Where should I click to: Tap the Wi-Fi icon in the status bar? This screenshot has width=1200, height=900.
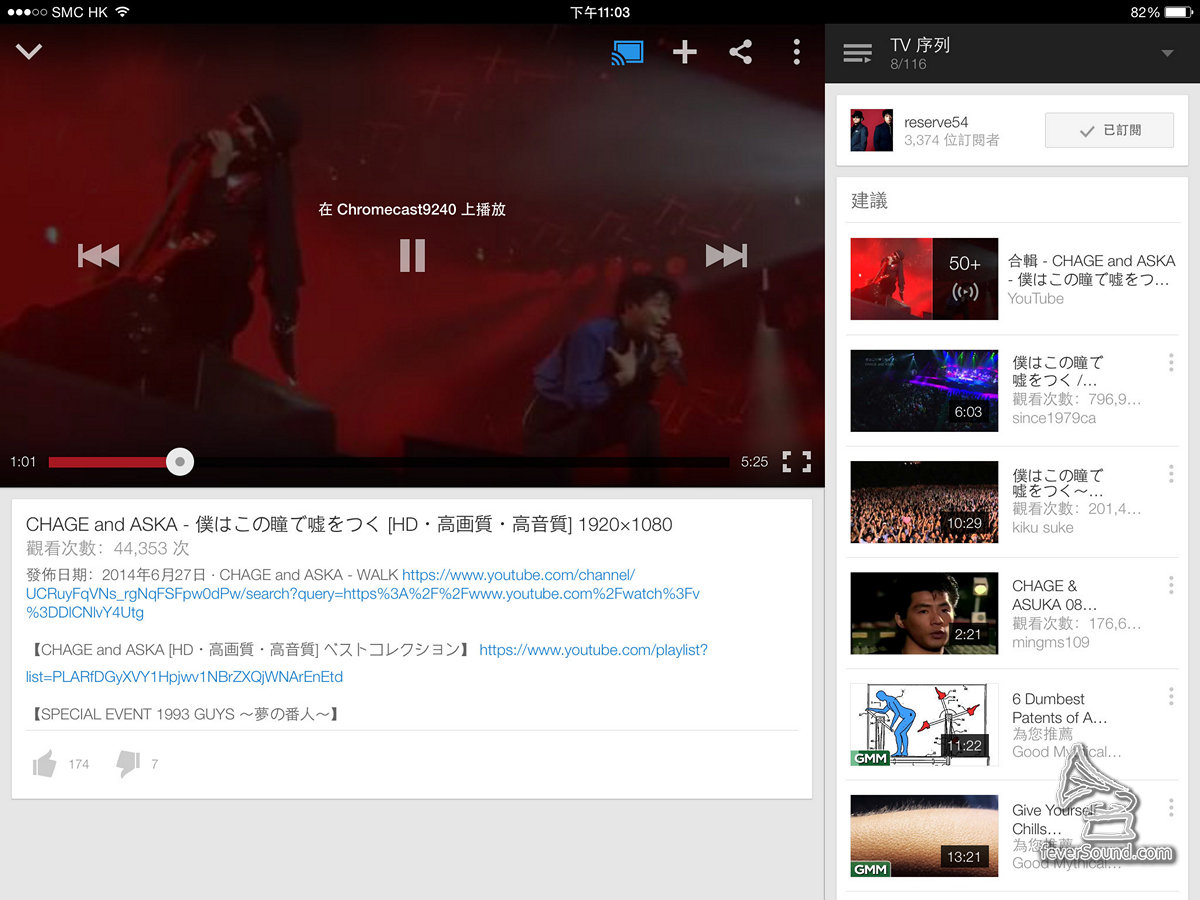tap(122, 12)
